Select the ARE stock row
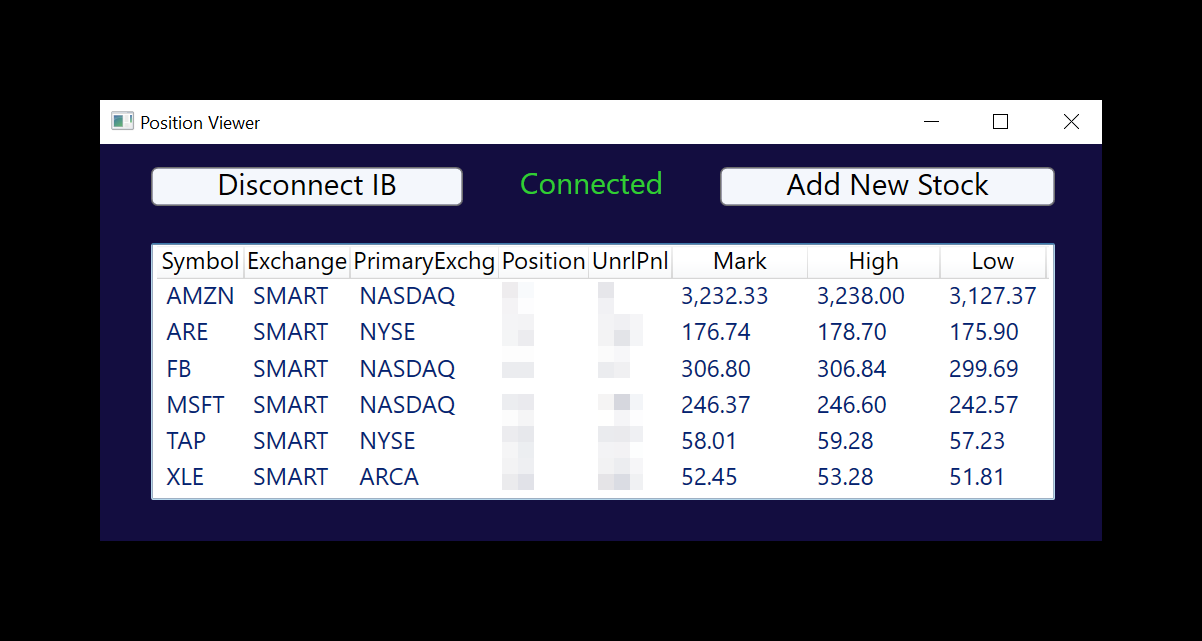Image resolution: width=1202 pixels, height=641 pixels. pos(603,332)
